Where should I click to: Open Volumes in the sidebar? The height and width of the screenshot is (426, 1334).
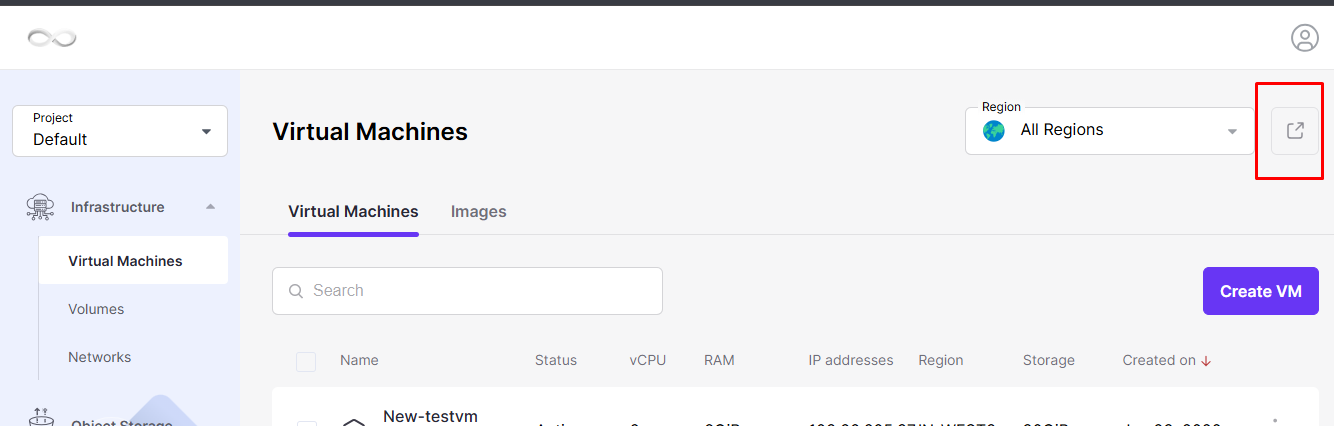click(96, 309)
